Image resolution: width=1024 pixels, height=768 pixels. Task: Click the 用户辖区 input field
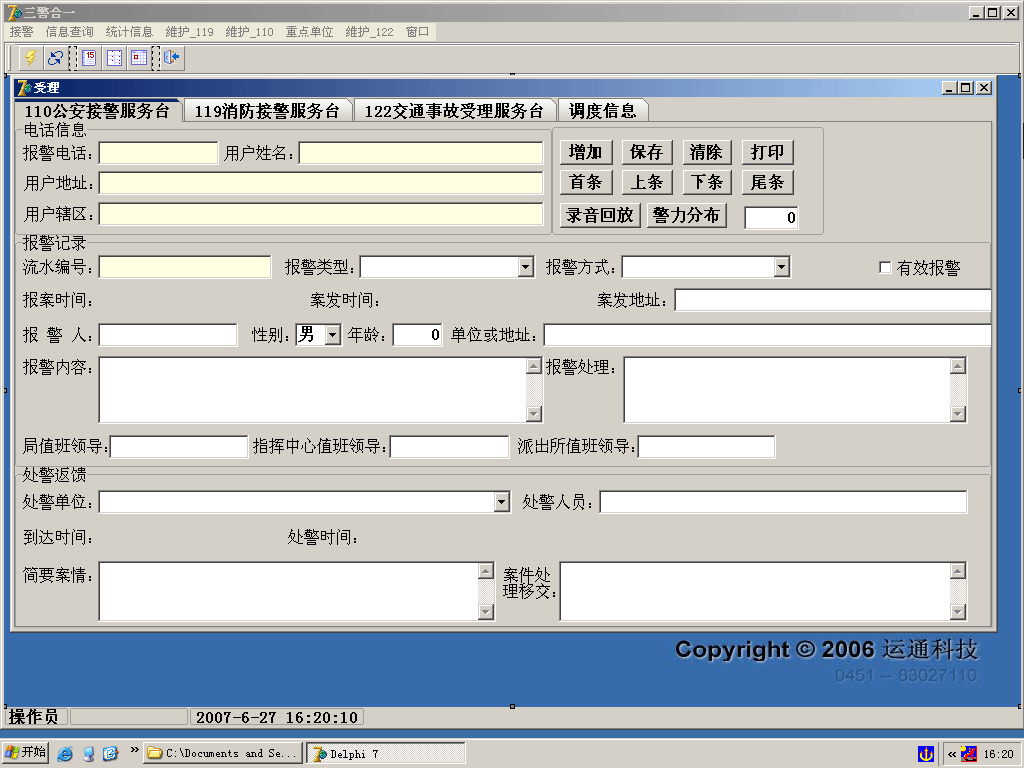pos(321,214)
